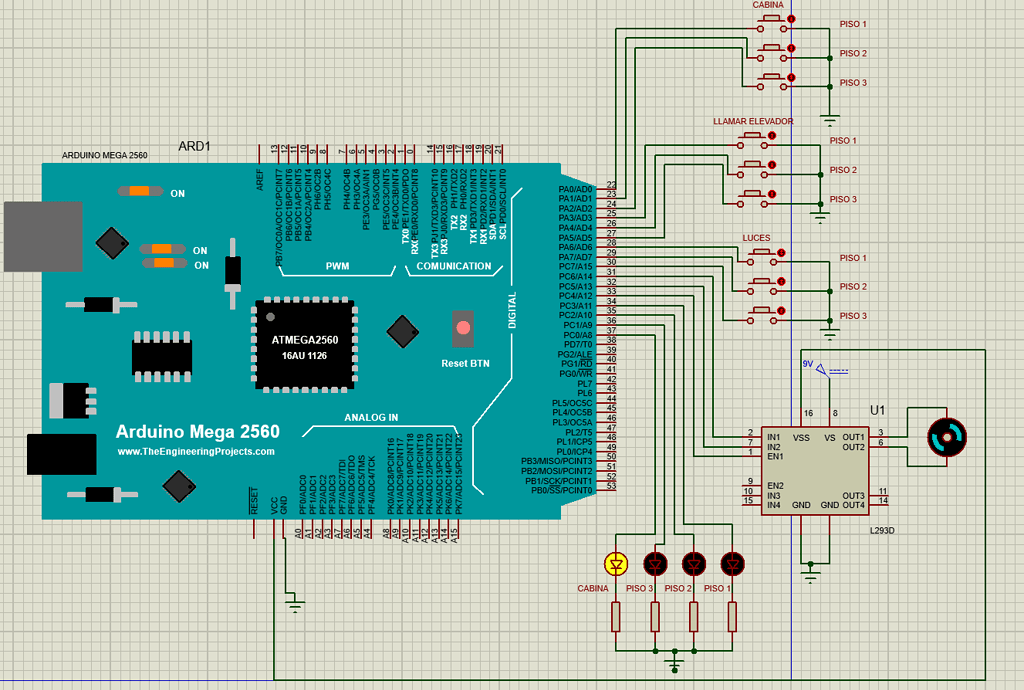The width and height of the screenshot is (1024, 690).
Task: Click the red PISO 1 LED
Action: 733,564
